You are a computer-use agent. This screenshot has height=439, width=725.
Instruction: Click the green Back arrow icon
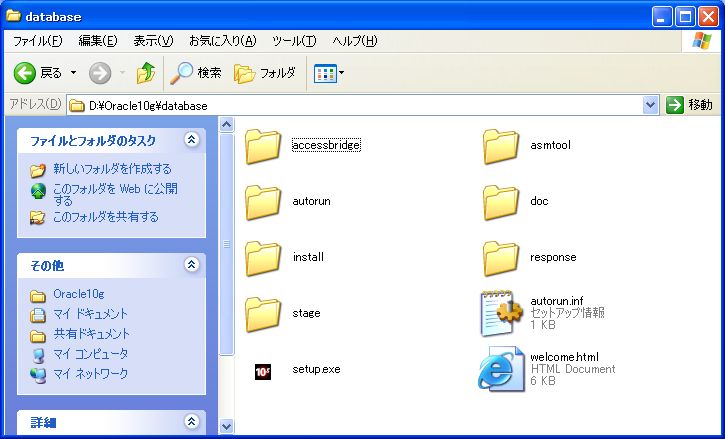[25, 73]
